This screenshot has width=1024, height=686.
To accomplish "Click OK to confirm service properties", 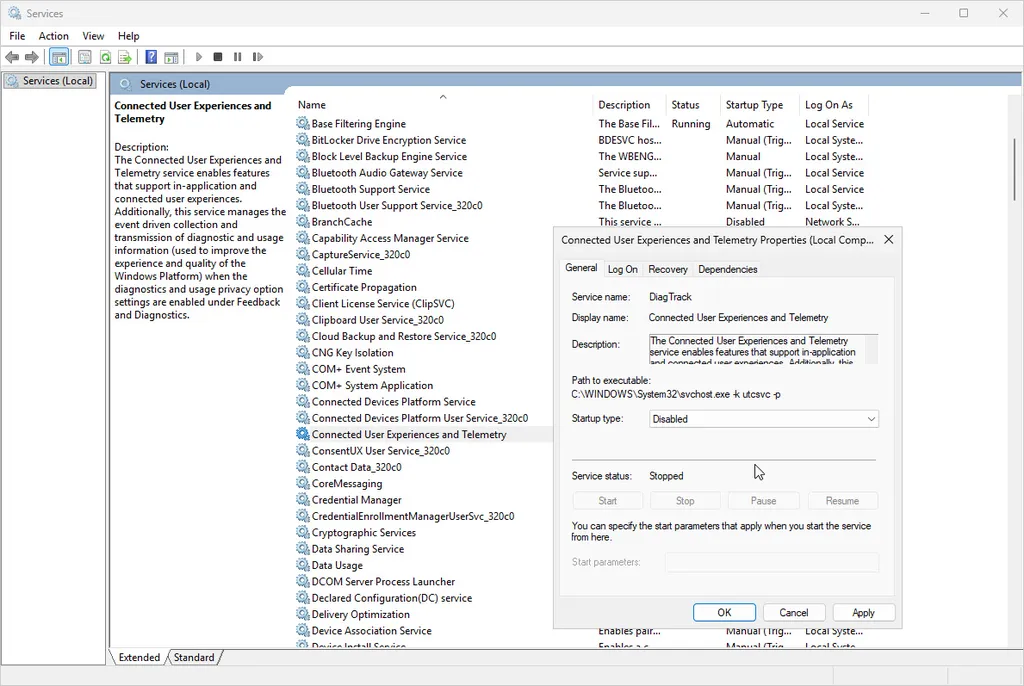I will [x=724, y=611].
